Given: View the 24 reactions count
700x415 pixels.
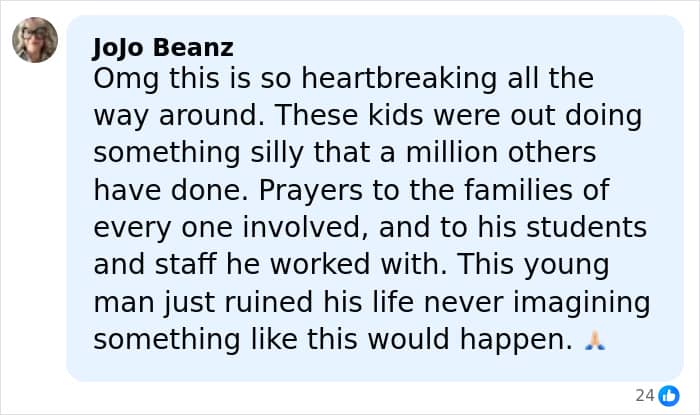Looking at the screenshot, I should point(644,396).
